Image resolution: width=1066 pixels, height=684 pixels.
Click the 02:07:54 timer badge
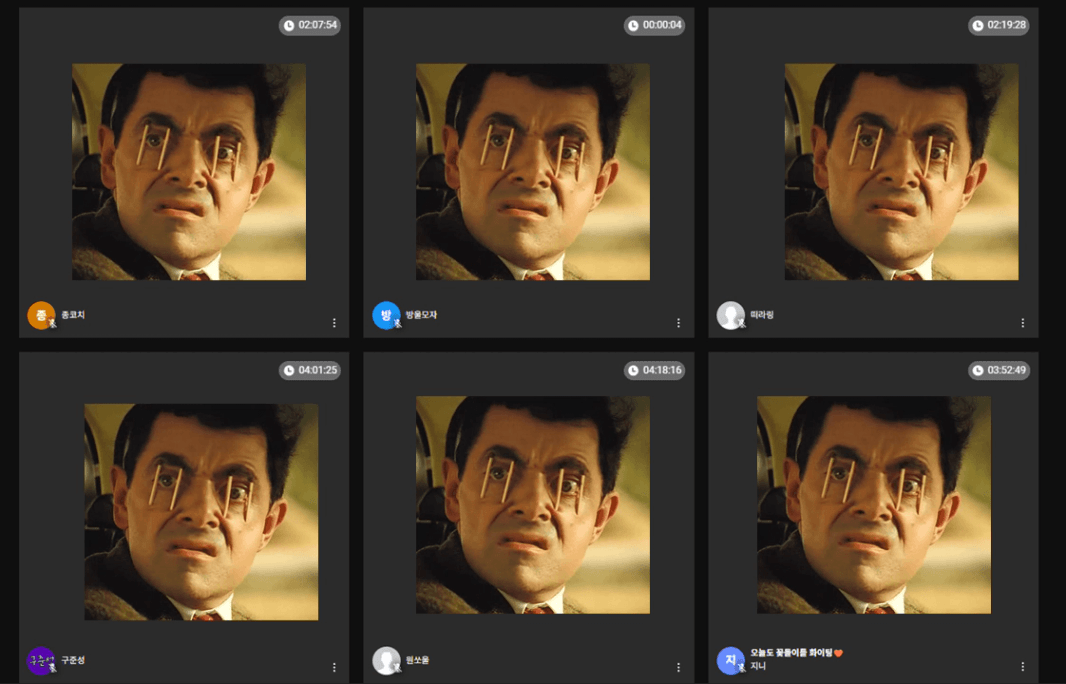click(x=310, y=25)
